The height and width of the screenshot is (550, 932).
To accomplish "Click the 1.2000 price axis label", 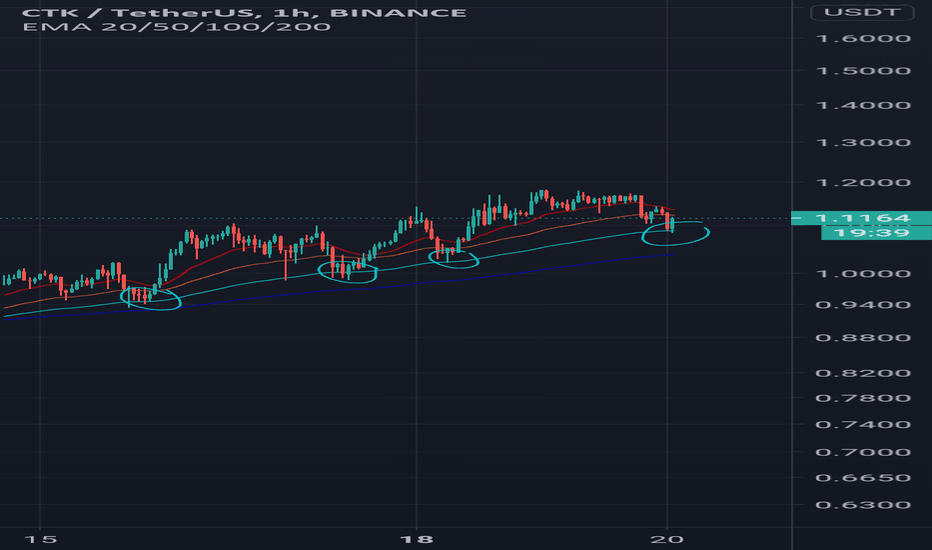I will point(863,183).
